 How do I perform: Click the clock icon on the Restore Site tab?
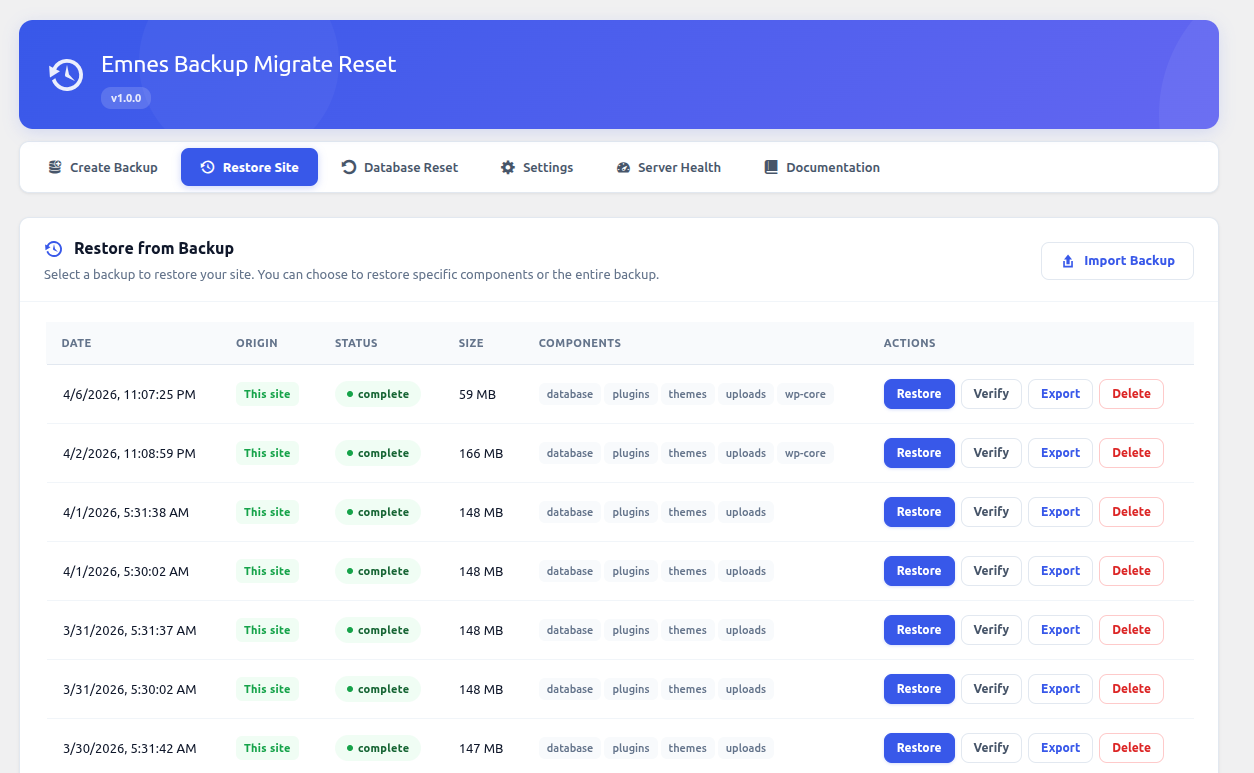(x=207, y=166)
